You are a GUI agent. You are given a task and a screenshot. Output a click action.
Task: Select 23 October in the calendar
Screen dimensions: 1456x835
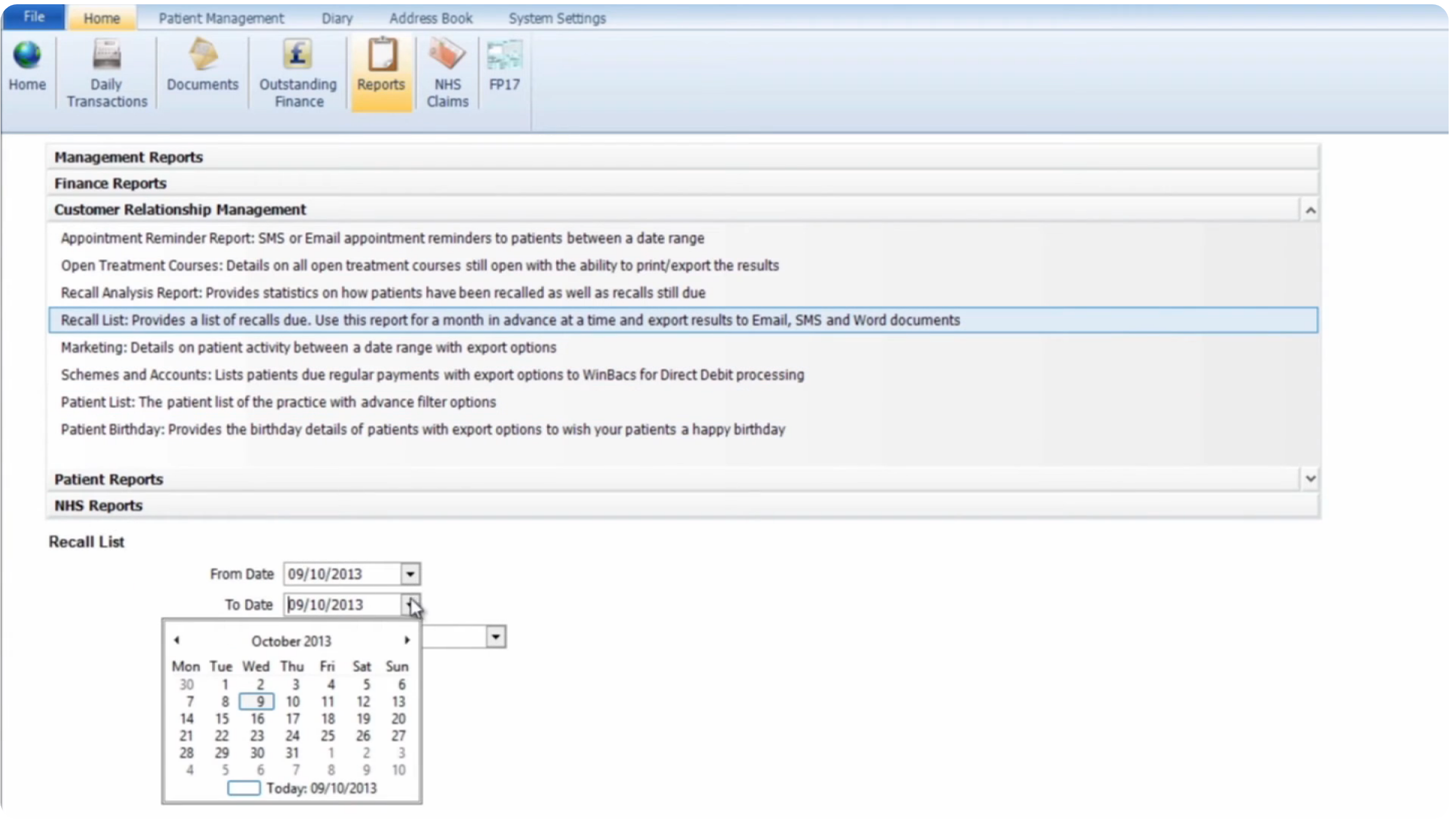pyautogui.click(x=257, y=736)
